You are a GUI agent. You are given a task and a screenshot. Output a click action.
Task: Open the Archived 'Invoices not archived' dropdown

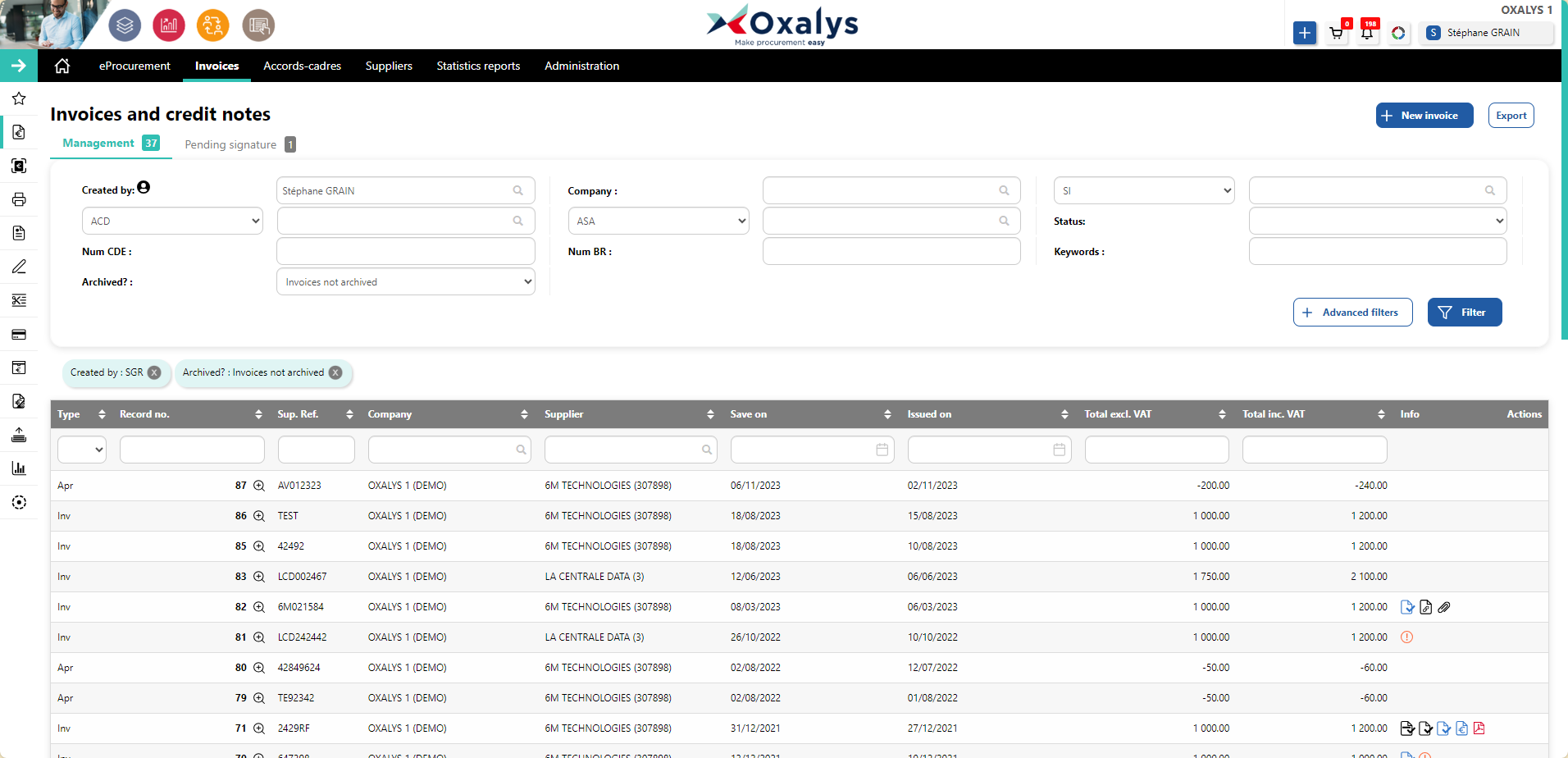pyautogui.click(x=406, y=281)
